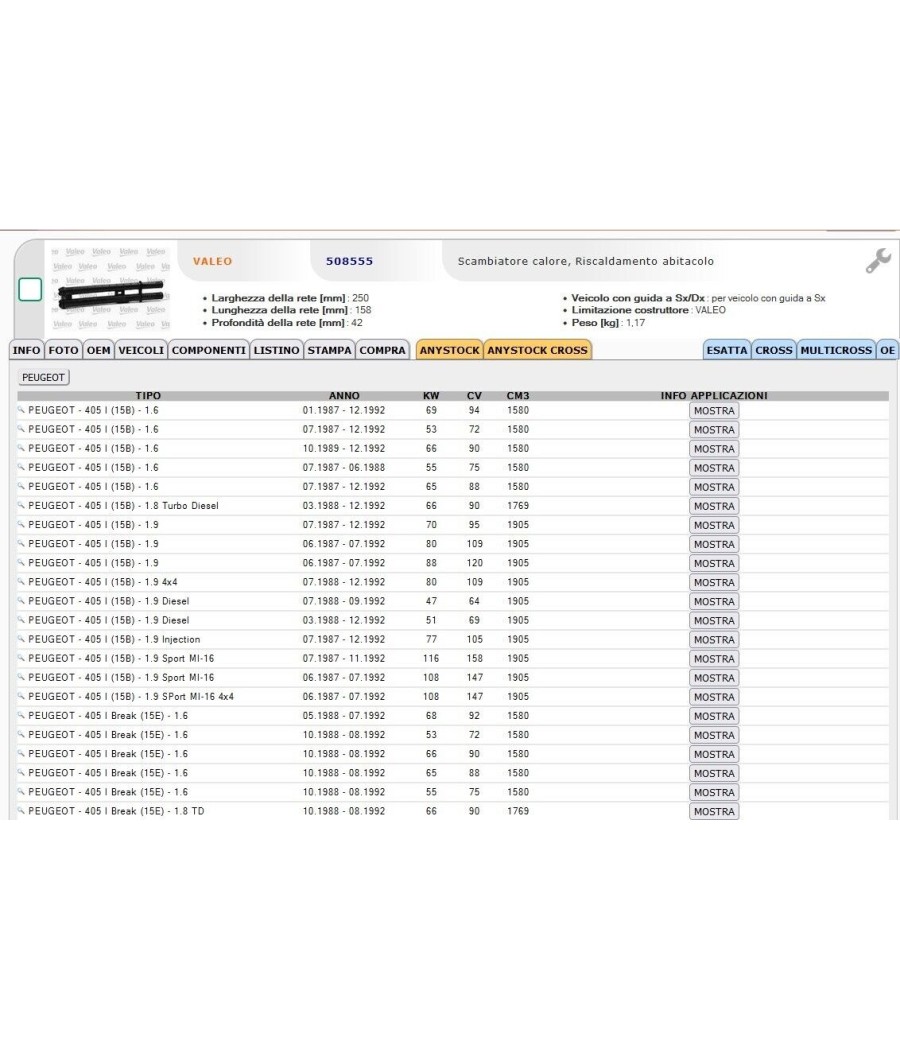900x1050 pixels.
Task: Click the part number 508555
Action: pyautogui.click(x=350, y=261)
